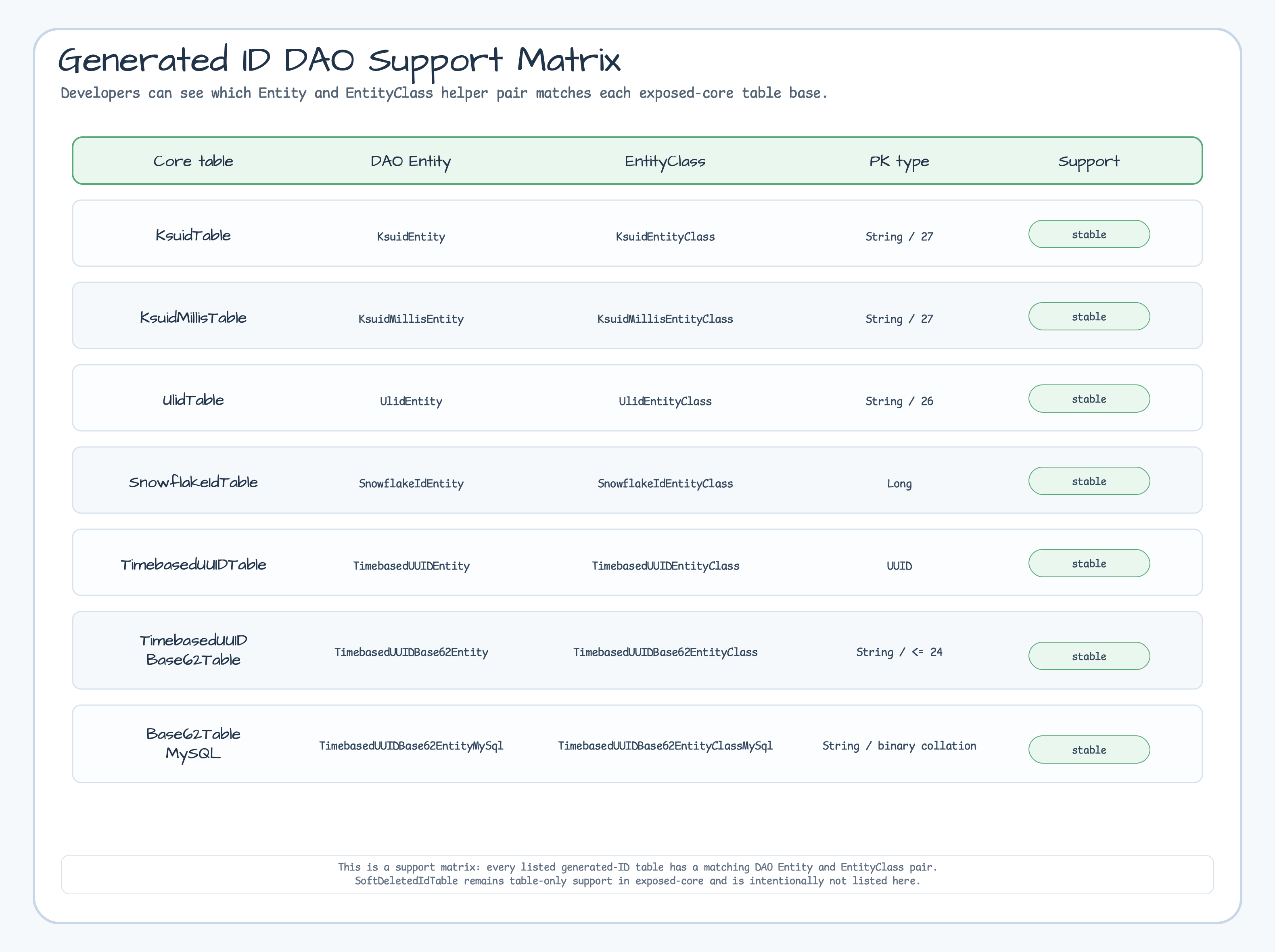This screenshot has width=1275, height=952.
Task: Select the KsuidEntityClass cell
Action: (x=665, y=236)
